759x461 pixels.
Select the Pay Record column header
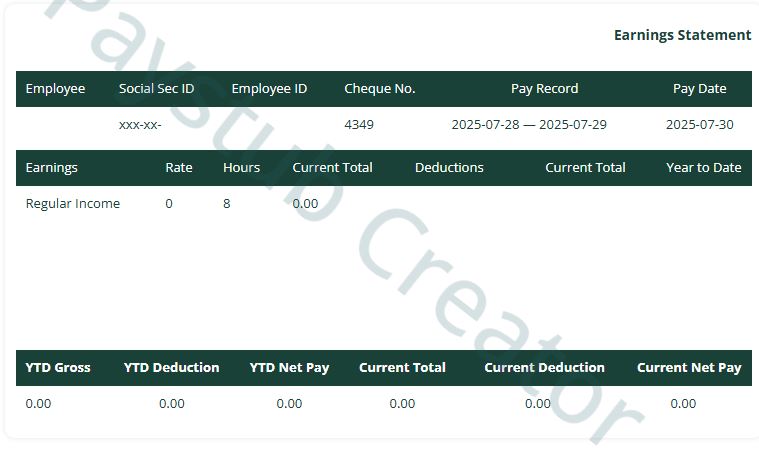pyautogui.click(x=544, y=88)
